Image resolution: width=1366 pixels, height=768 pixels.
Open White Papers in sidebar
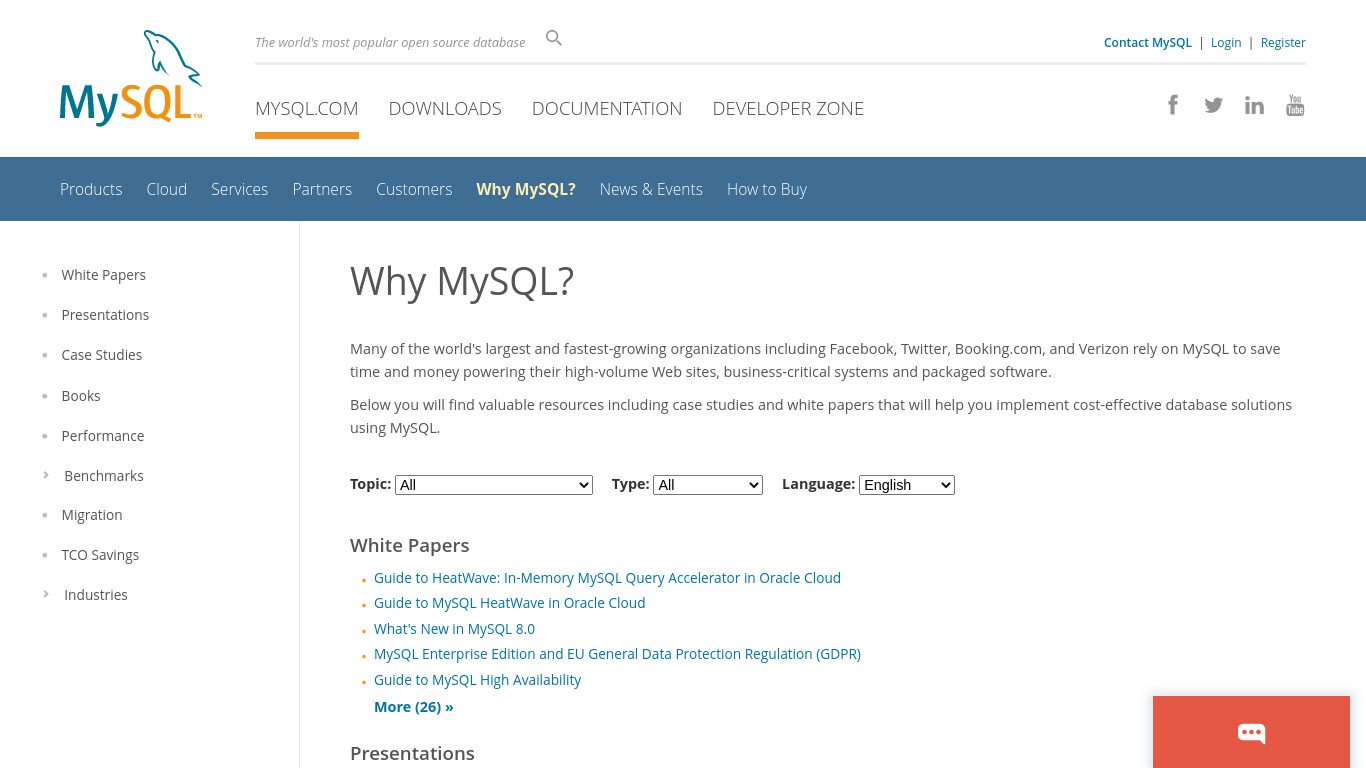[x=104, y=275]
